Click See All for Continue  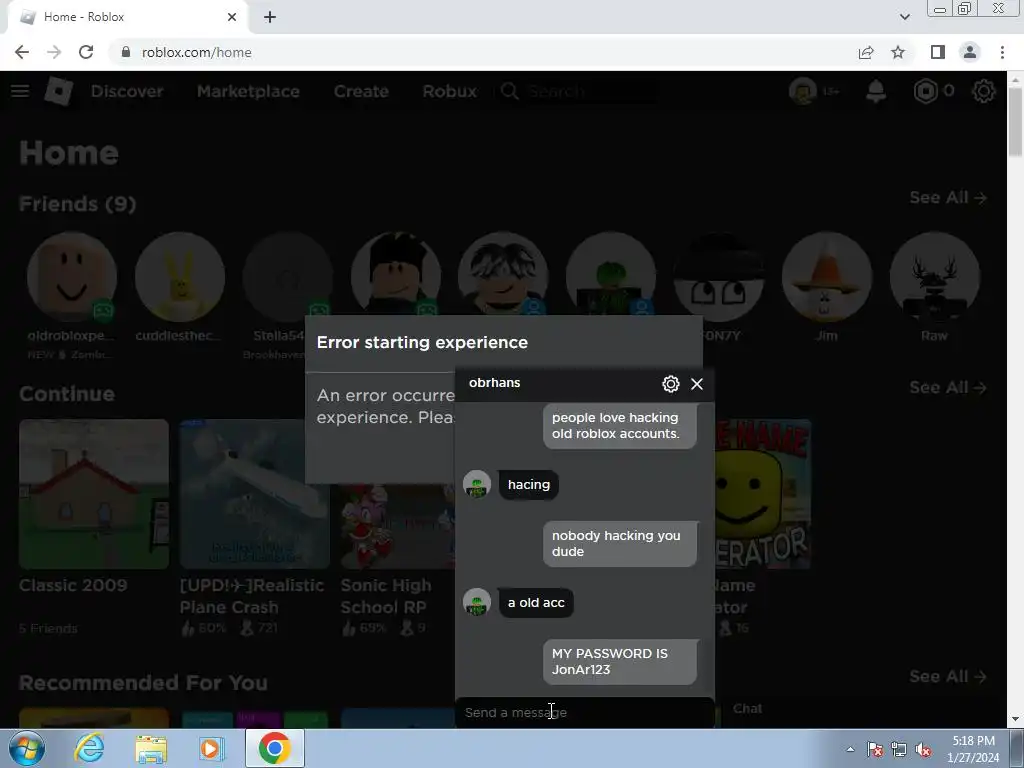[948, 387]
